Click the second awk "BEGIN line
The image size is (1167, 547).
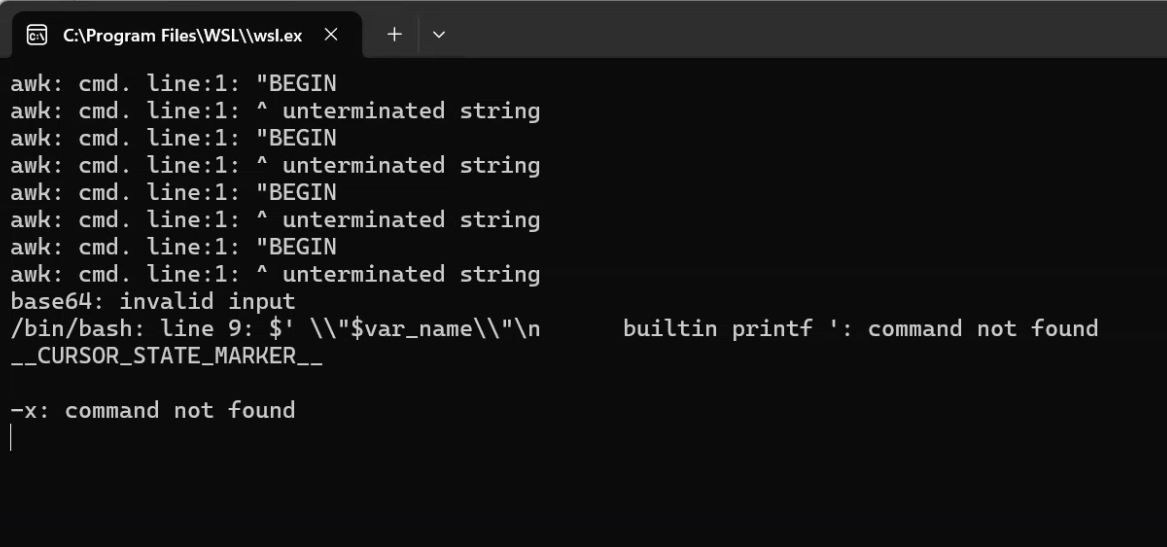(x=173, y=138)
